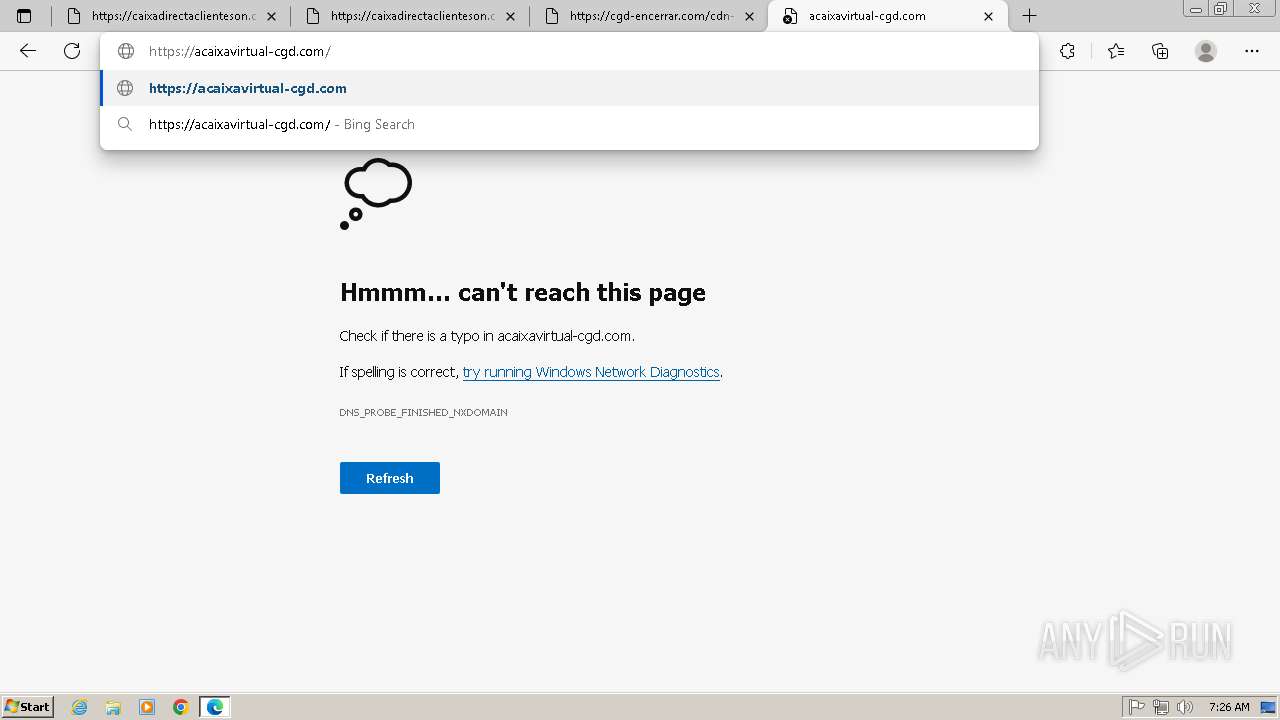Click the volume speaker tray icon
This screenshot has height=720, width=1280.
pyautogui.click(x=1185, y=707)
